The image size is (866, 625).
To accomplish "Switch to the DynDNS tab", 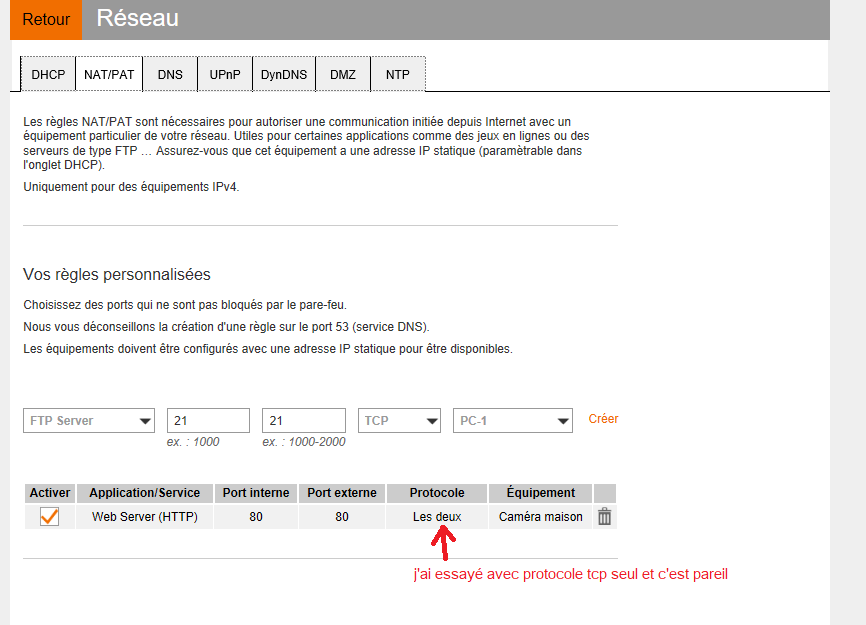I will (x=284, y=75).
